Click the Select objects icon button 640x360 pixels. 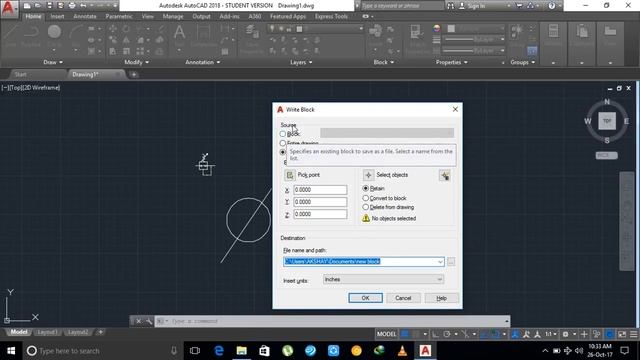point(368,175)
